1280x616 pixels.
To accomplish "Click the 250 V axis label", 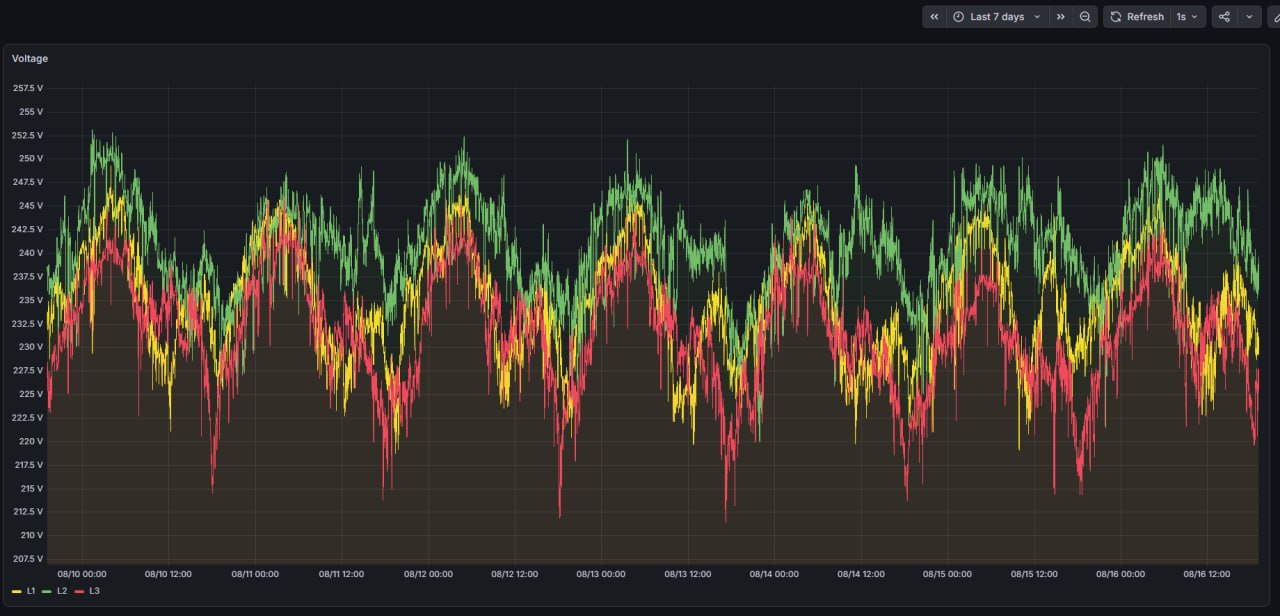I will tap(31, 158).
